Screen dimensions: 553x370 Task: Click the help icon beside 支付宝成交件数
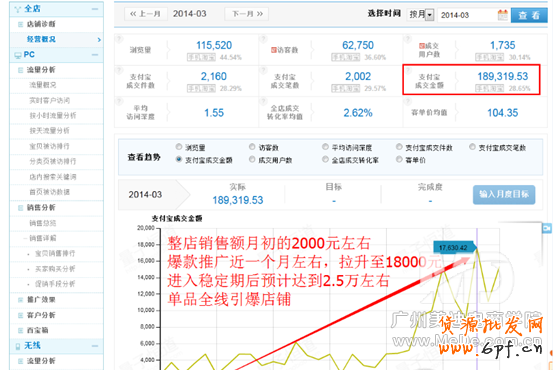119,69
